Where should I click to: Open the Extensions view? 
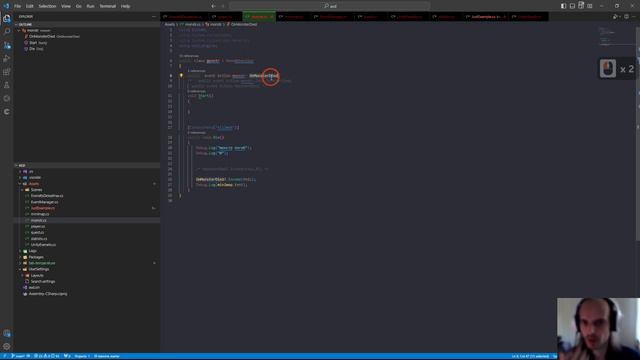(x=7, y=72)
